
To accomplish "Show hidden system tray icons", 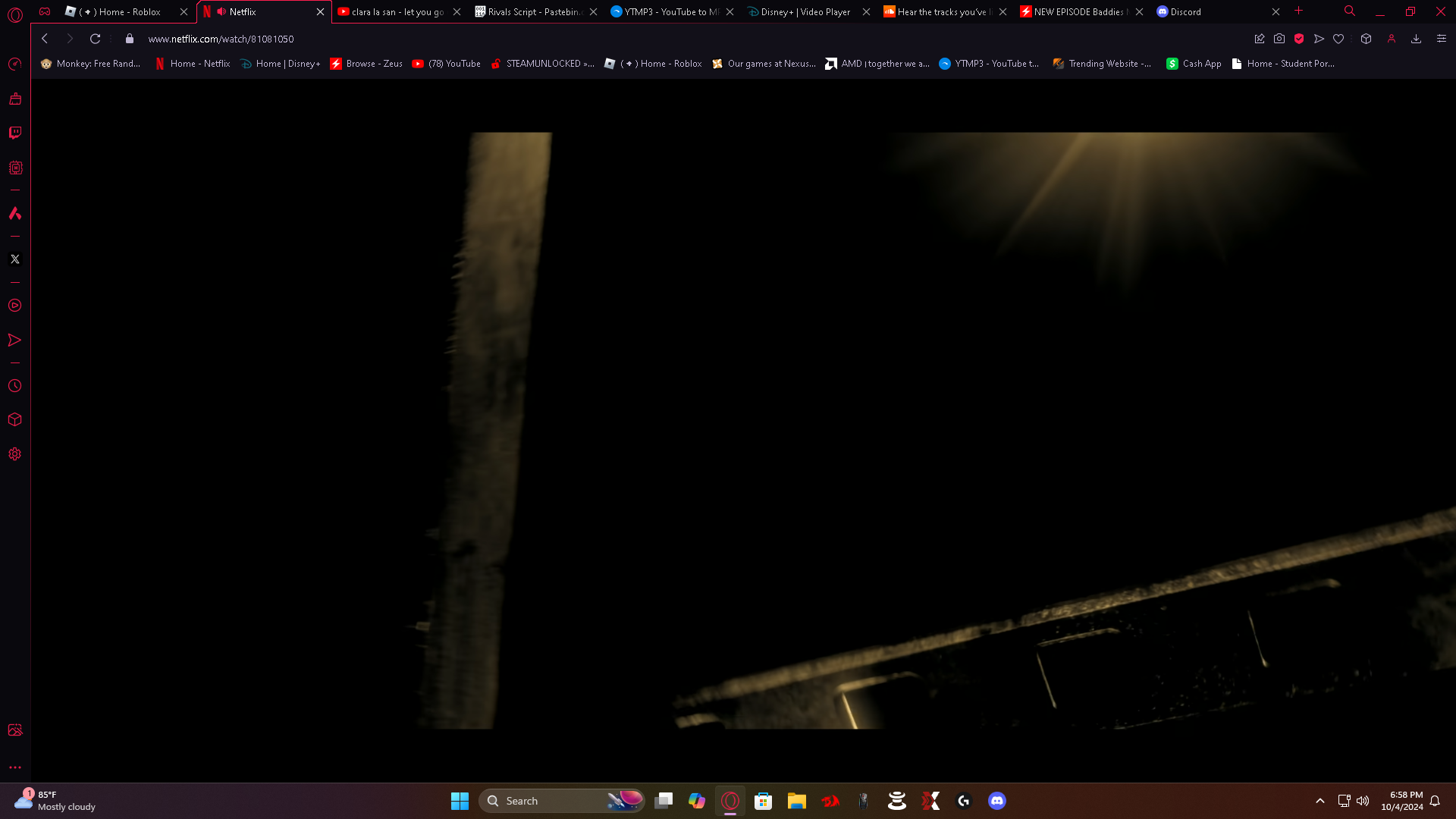I will 1320,801.
